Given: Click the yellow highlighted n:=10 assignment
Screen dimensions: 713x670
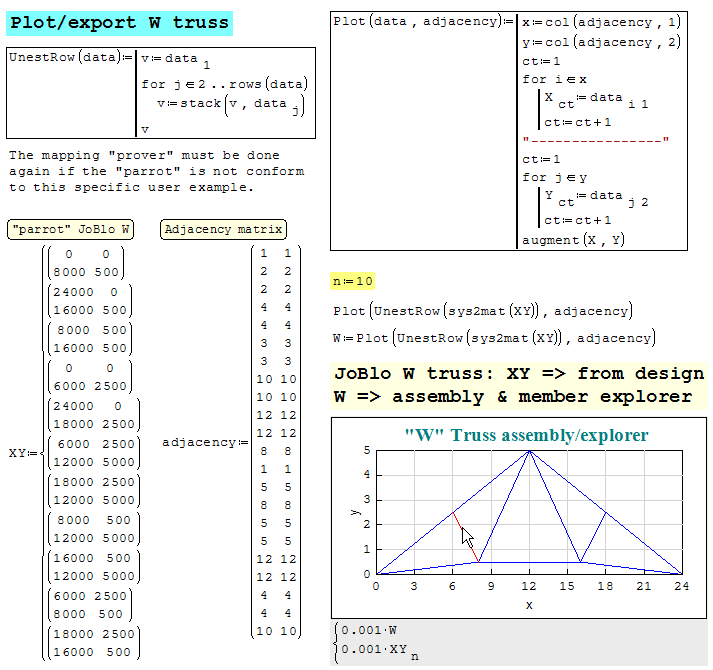Looking at the screenshot, I should (x=352, y=281).
